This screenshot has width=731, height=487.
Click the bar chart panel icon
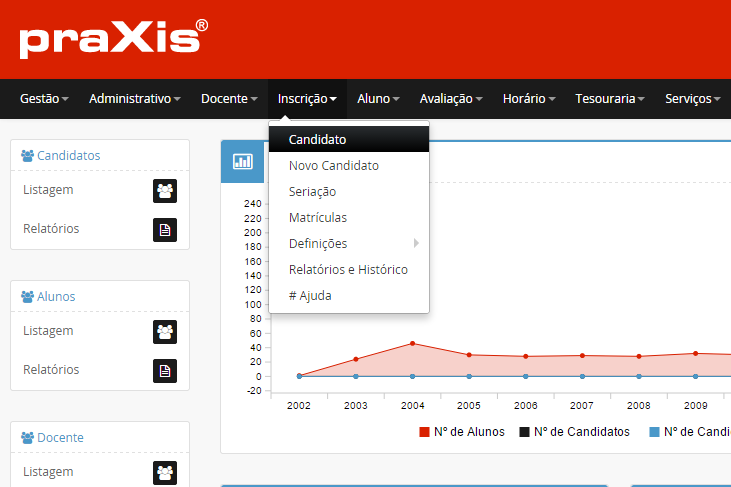[x=242, y=162]
